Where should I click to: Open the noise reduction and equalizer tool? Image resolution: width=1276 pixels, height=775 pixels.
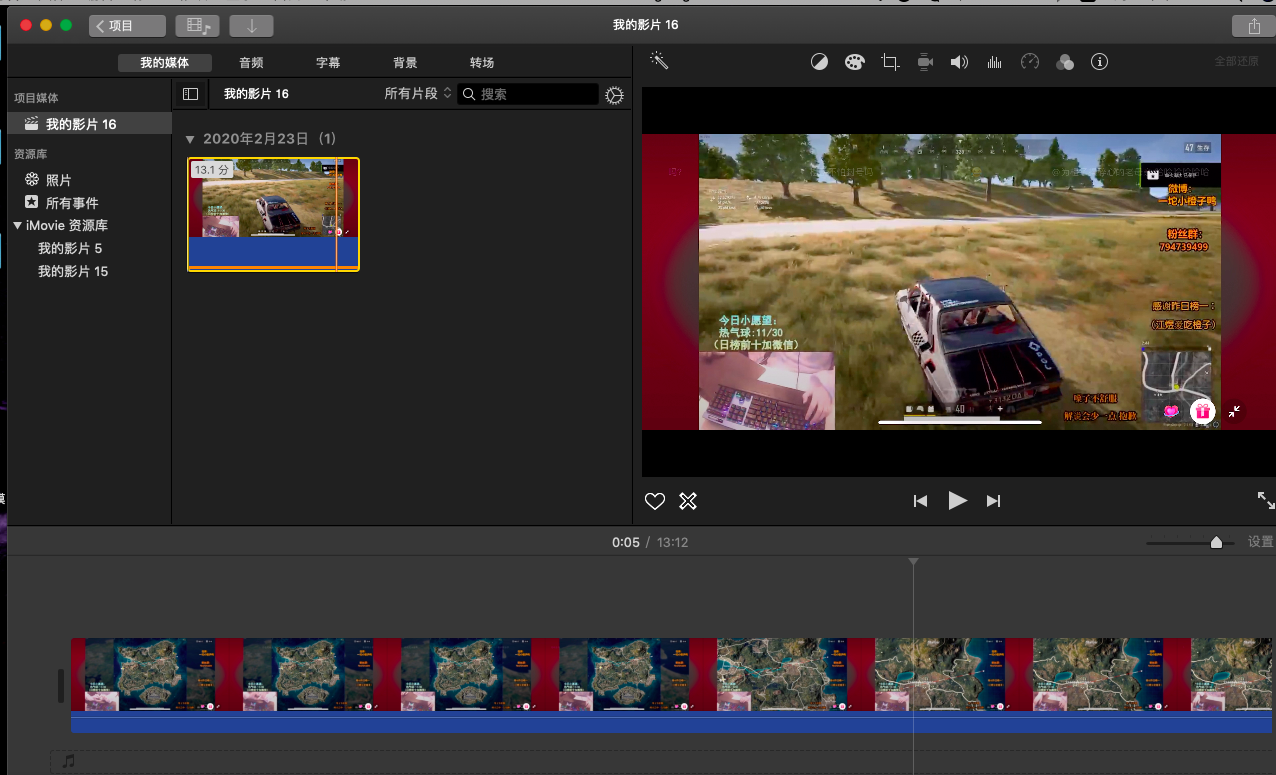tap(994, 62)
